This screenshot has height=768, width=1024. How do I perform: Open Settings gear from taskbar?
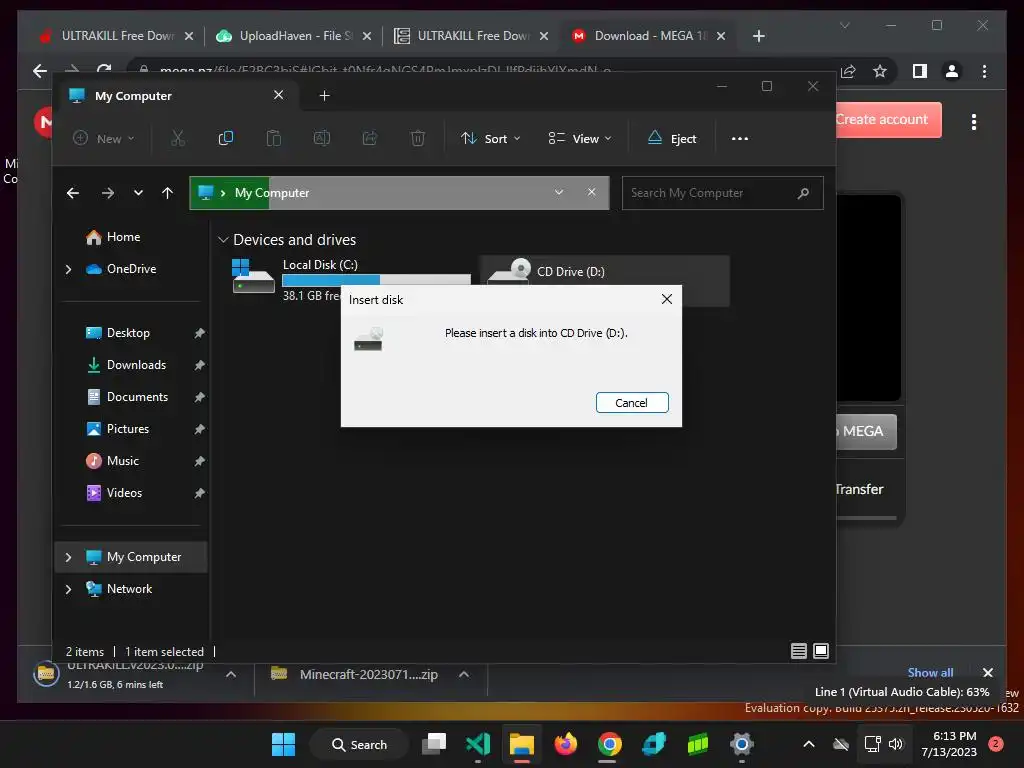[x=742, y=744]
